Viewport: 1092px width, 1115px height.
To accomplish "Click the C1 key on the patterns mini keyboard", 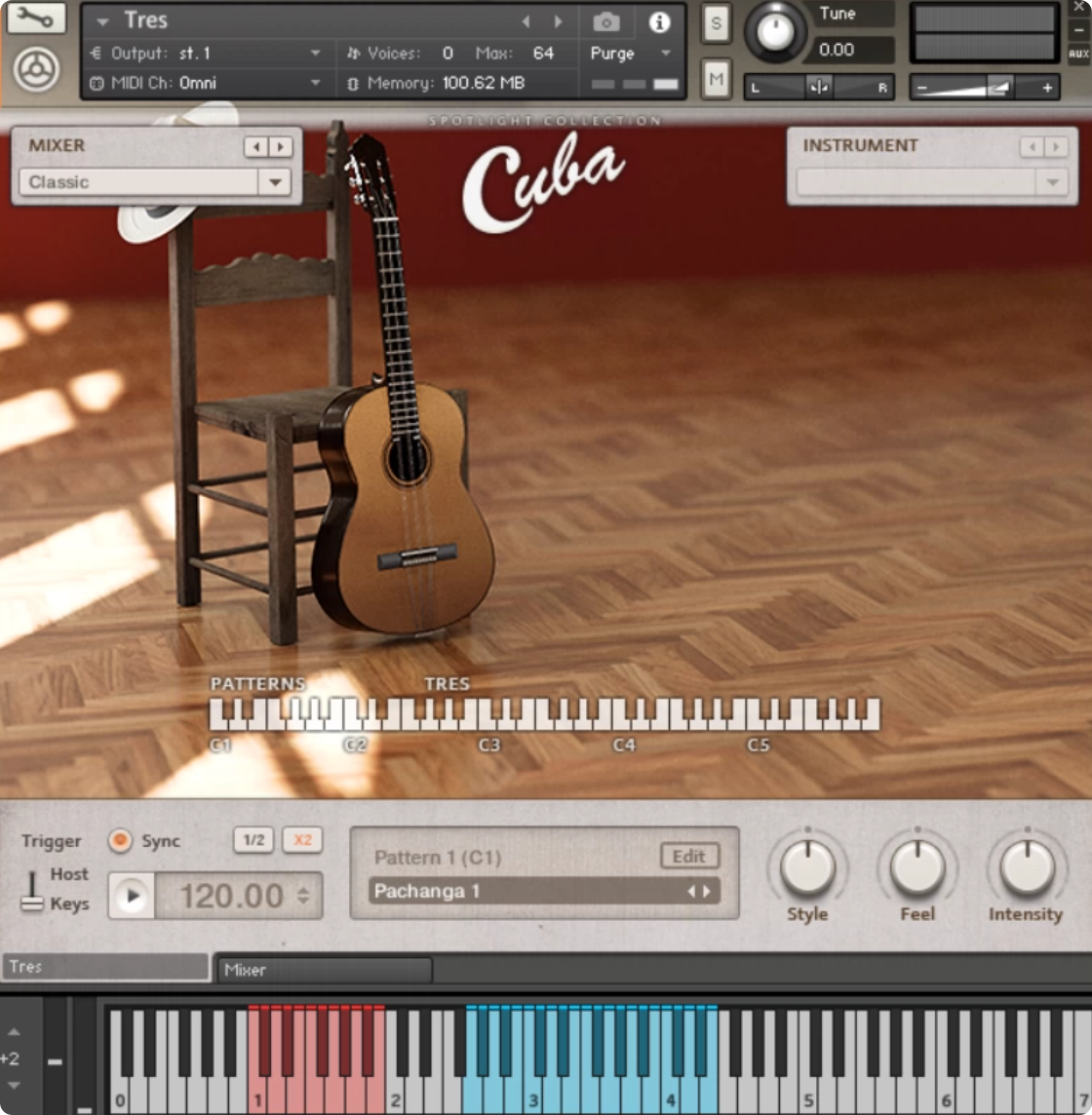I will coord(216,715).
